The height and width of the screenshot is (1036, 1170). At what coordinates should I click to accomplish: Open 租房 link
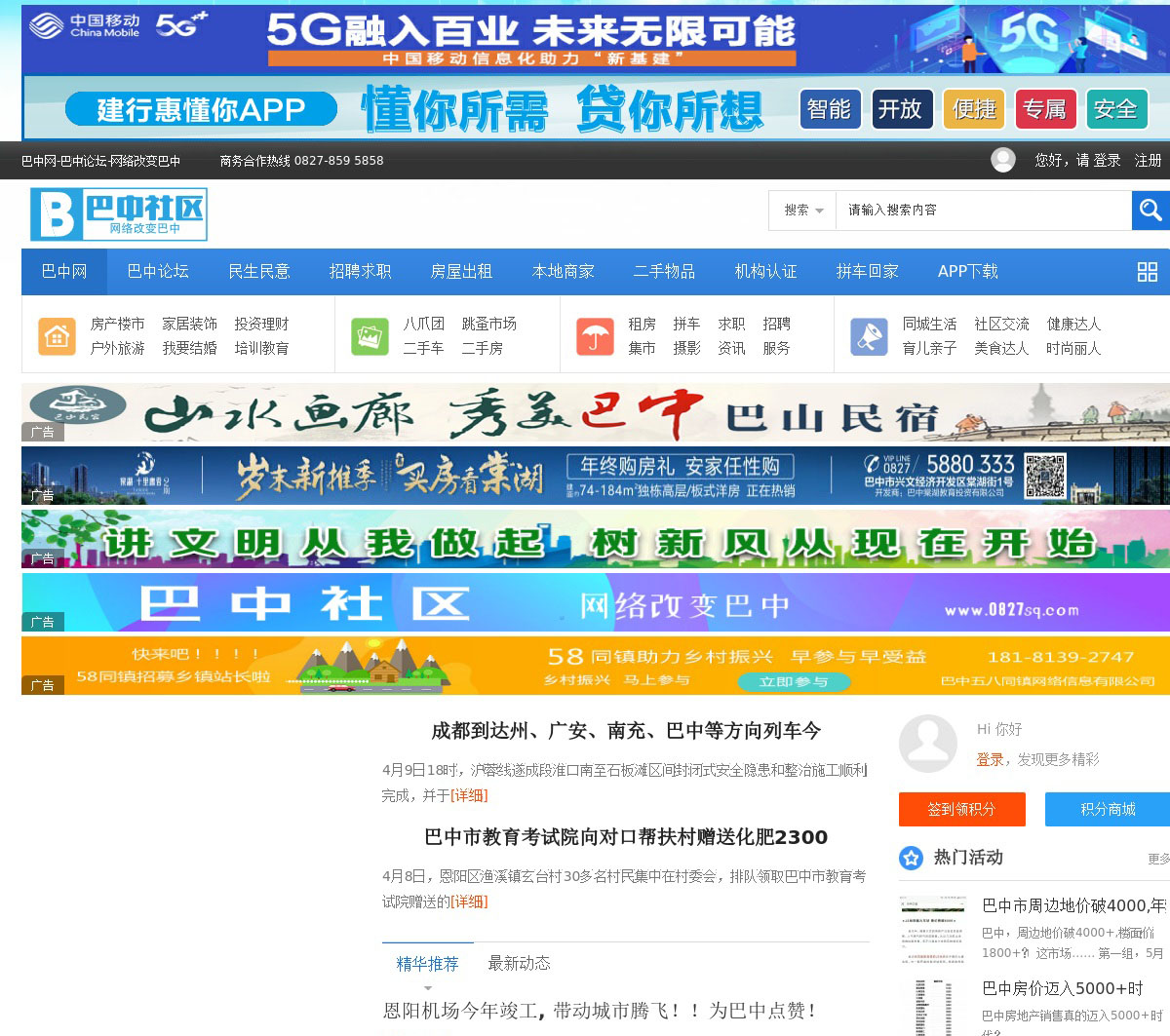coord(642,324)
